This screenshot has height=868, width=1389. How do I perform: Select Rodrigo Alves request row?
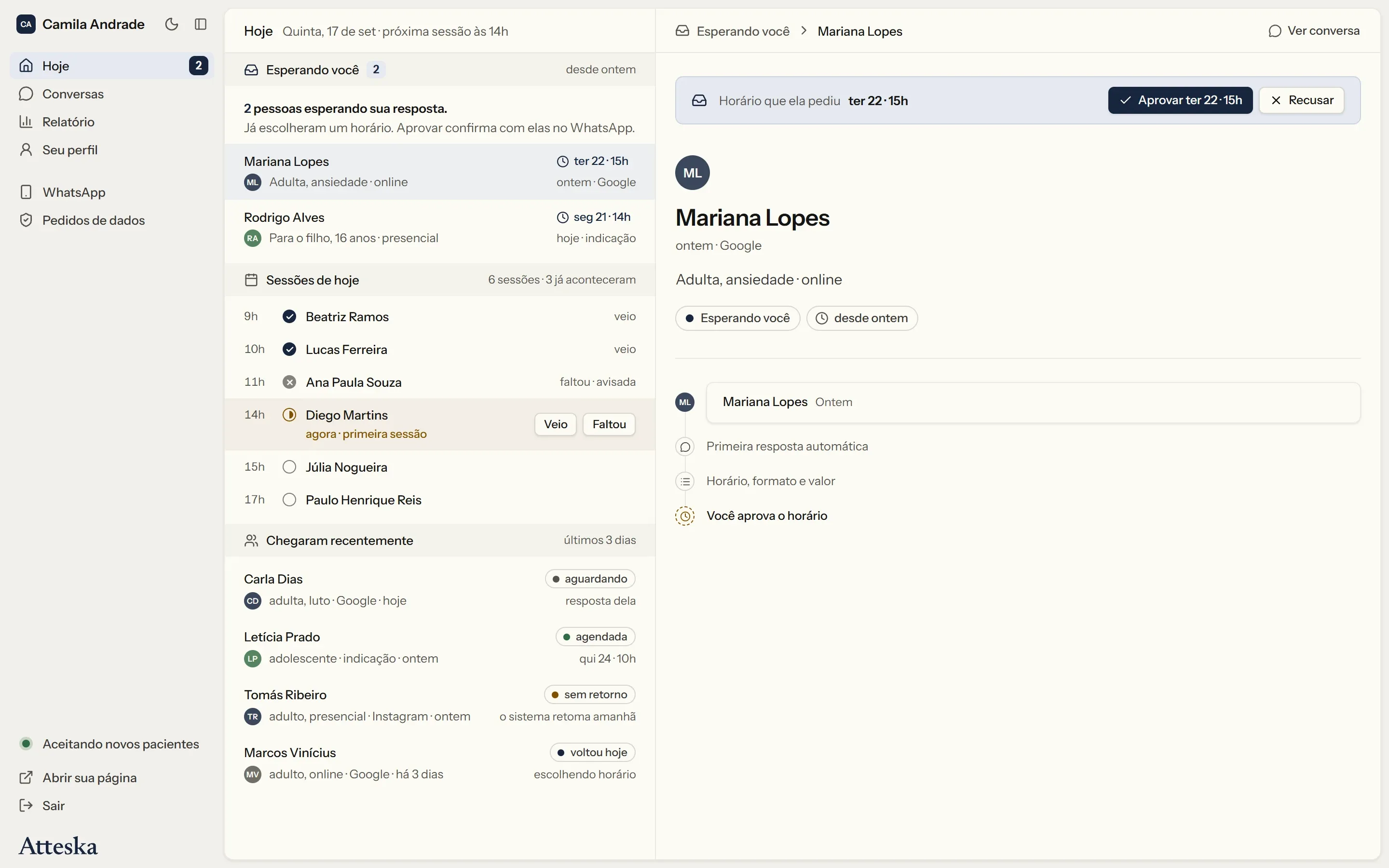(440, 227)
